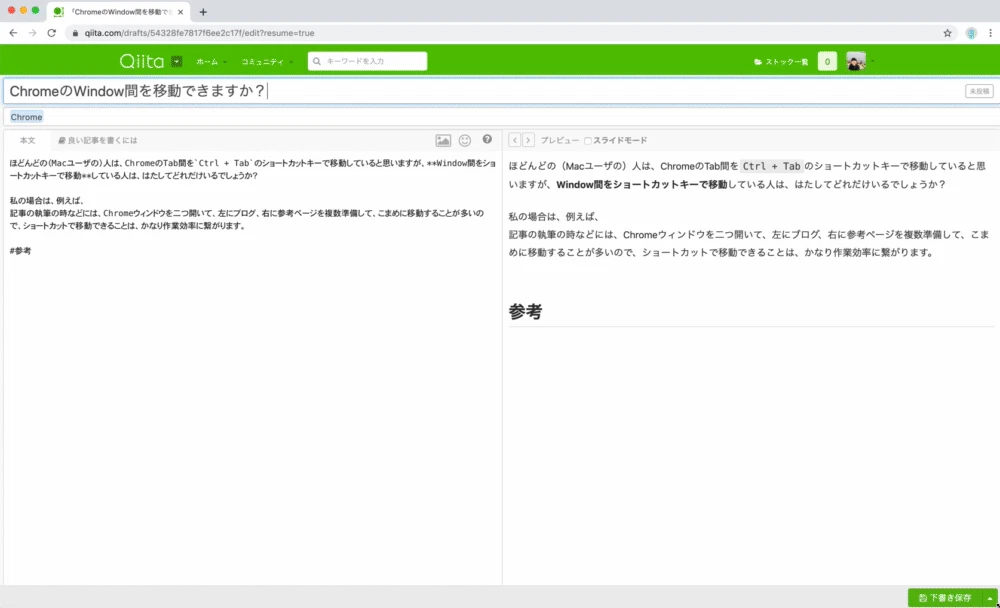Click into the Markdown body text editor

click(253, 367)
